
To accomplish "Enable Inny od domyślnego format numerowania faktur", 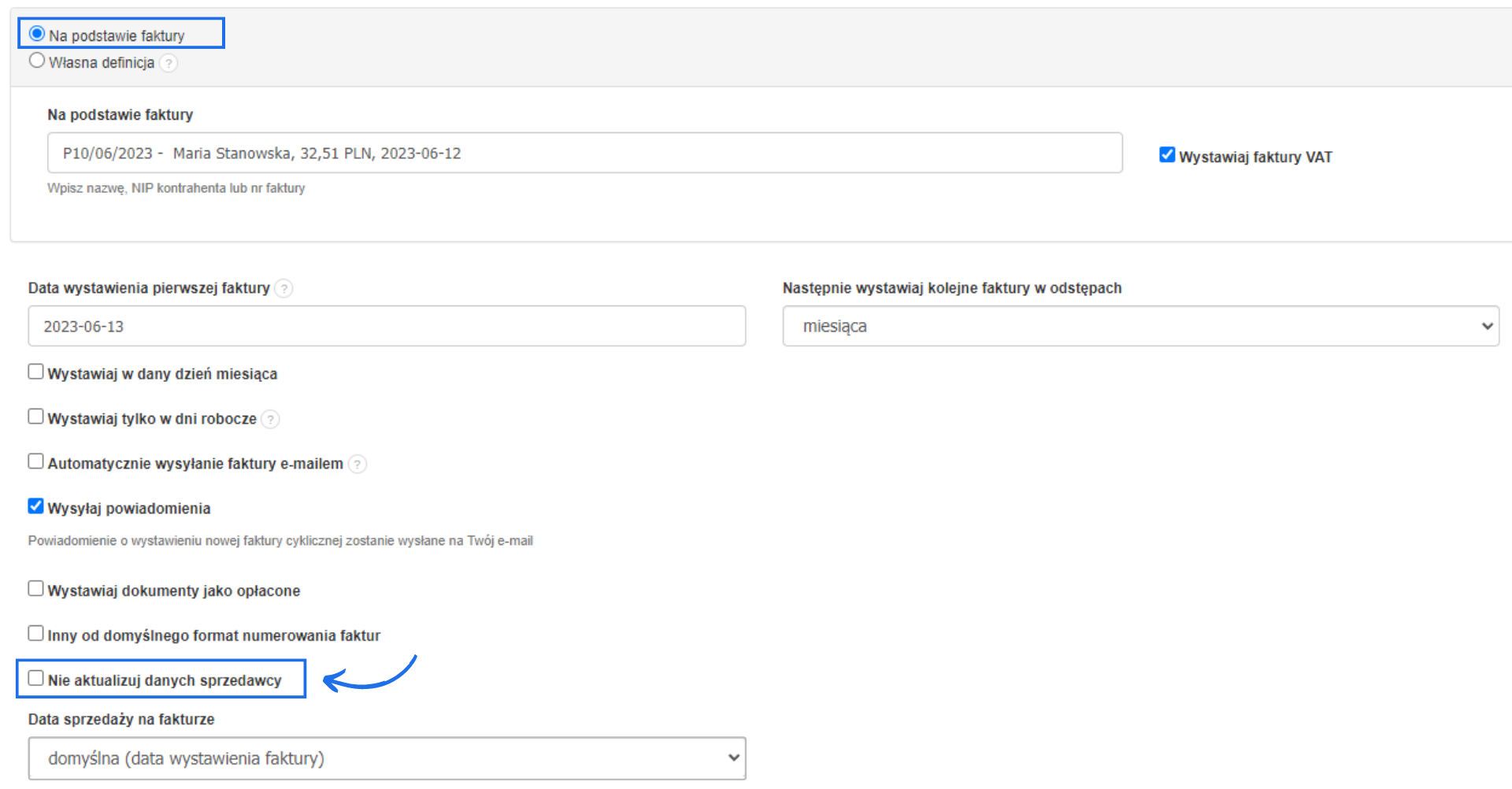I will [x=36, y=634].
